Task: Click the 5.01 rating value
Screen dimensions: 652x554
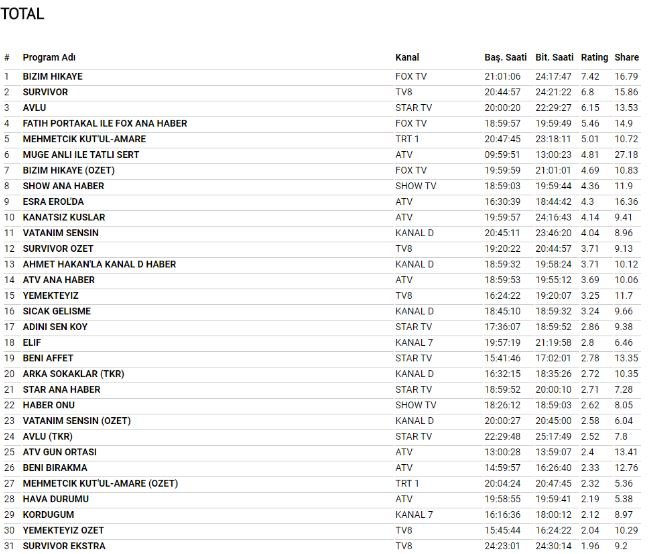Action: click(590, 139)
